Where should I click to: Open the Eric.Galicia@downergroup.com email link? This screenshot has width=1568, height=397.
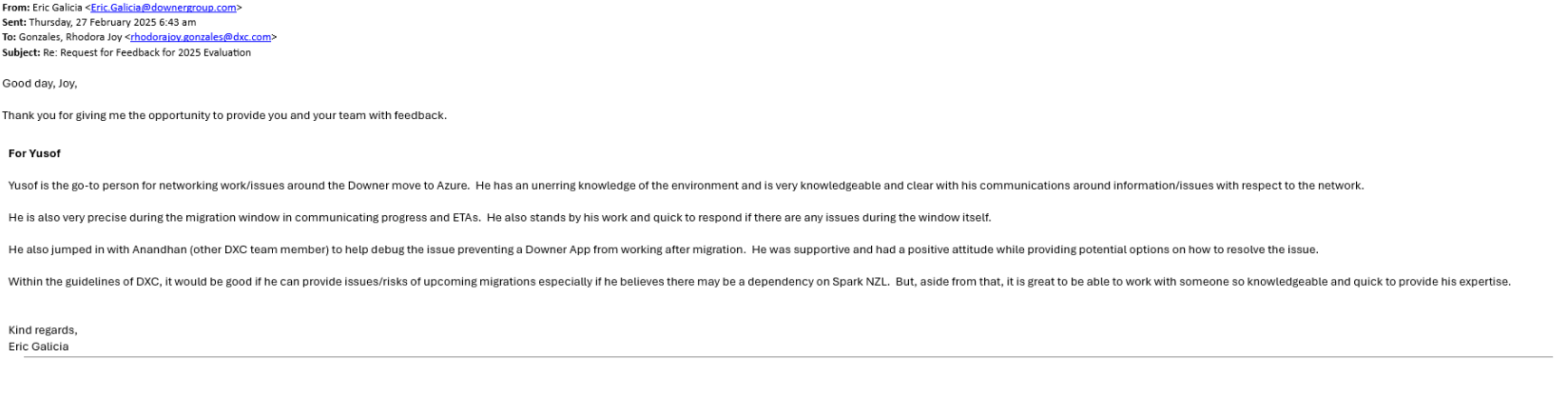(x=164, y=8)
